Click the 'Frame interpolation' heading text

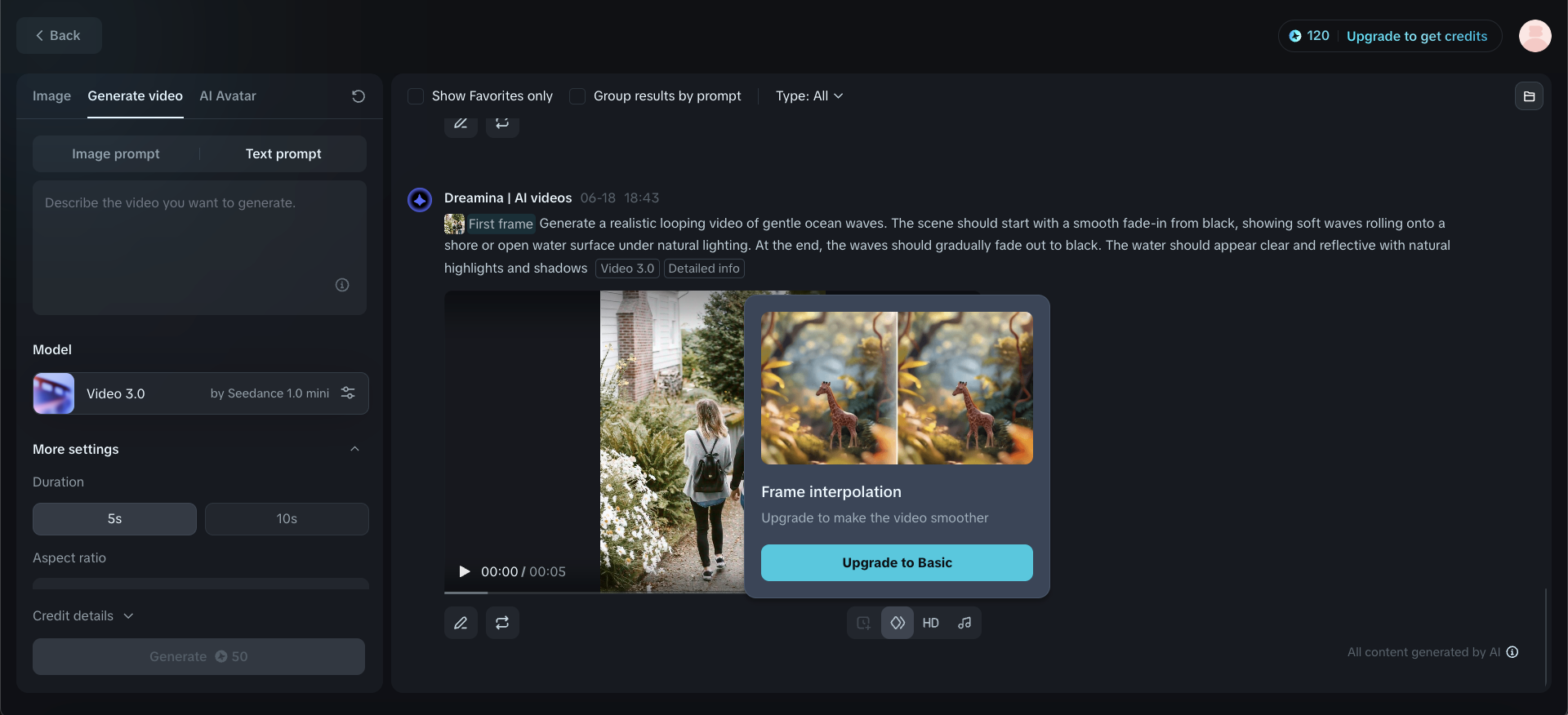831,492
